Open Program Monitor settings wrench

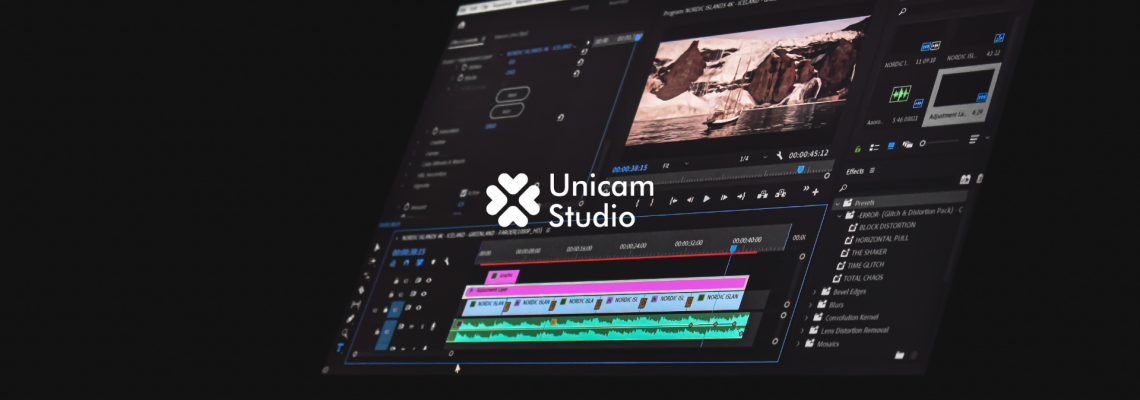779,155
